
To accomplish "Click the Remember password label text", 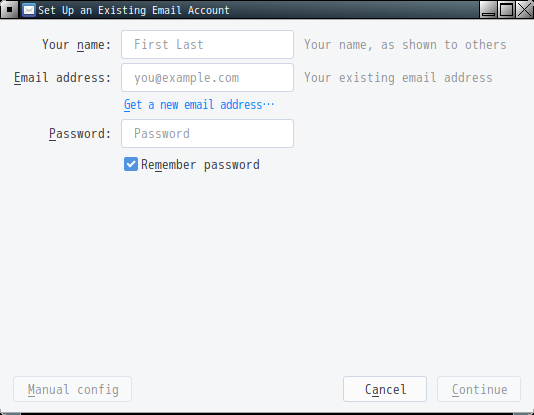I will click(200, 165).
